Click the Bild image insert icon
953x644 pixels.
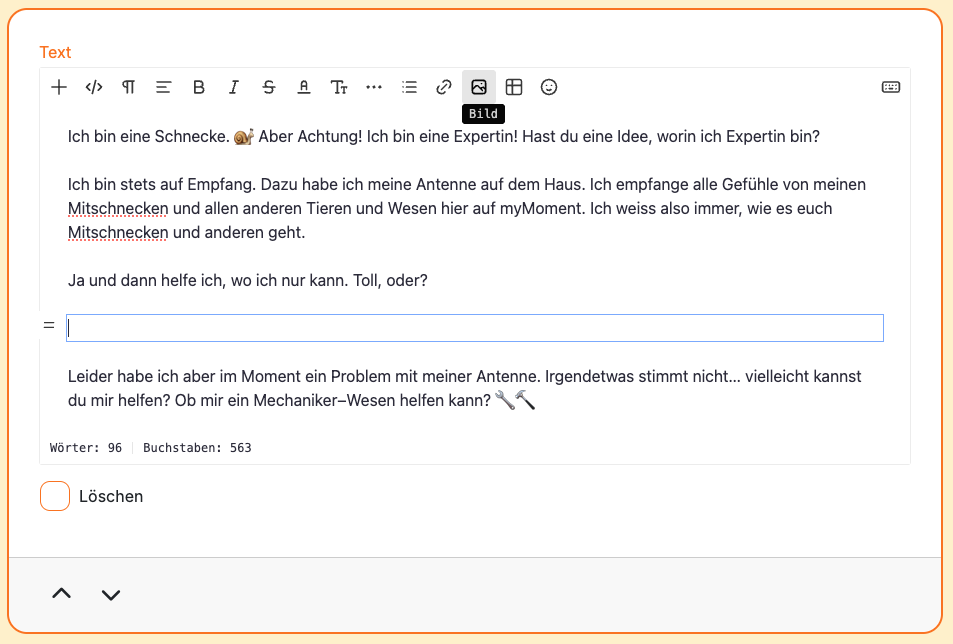(479, 87)
